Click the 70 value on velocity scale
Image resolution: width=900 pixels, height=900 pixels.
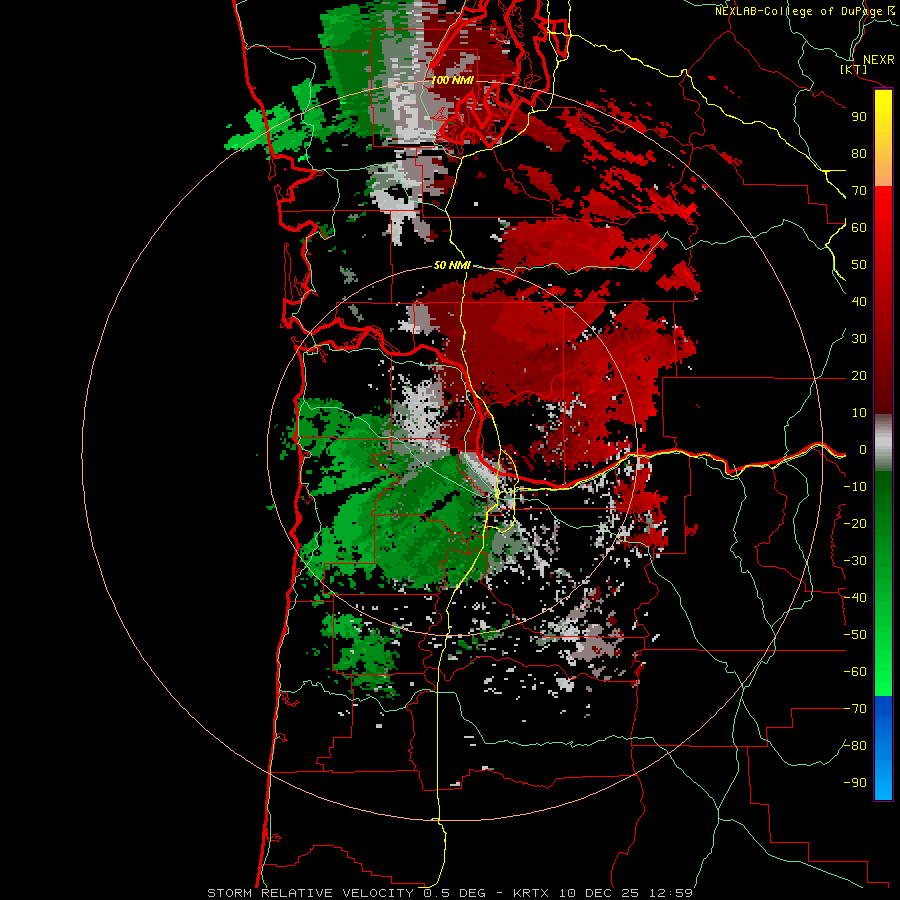coord(859,191)
